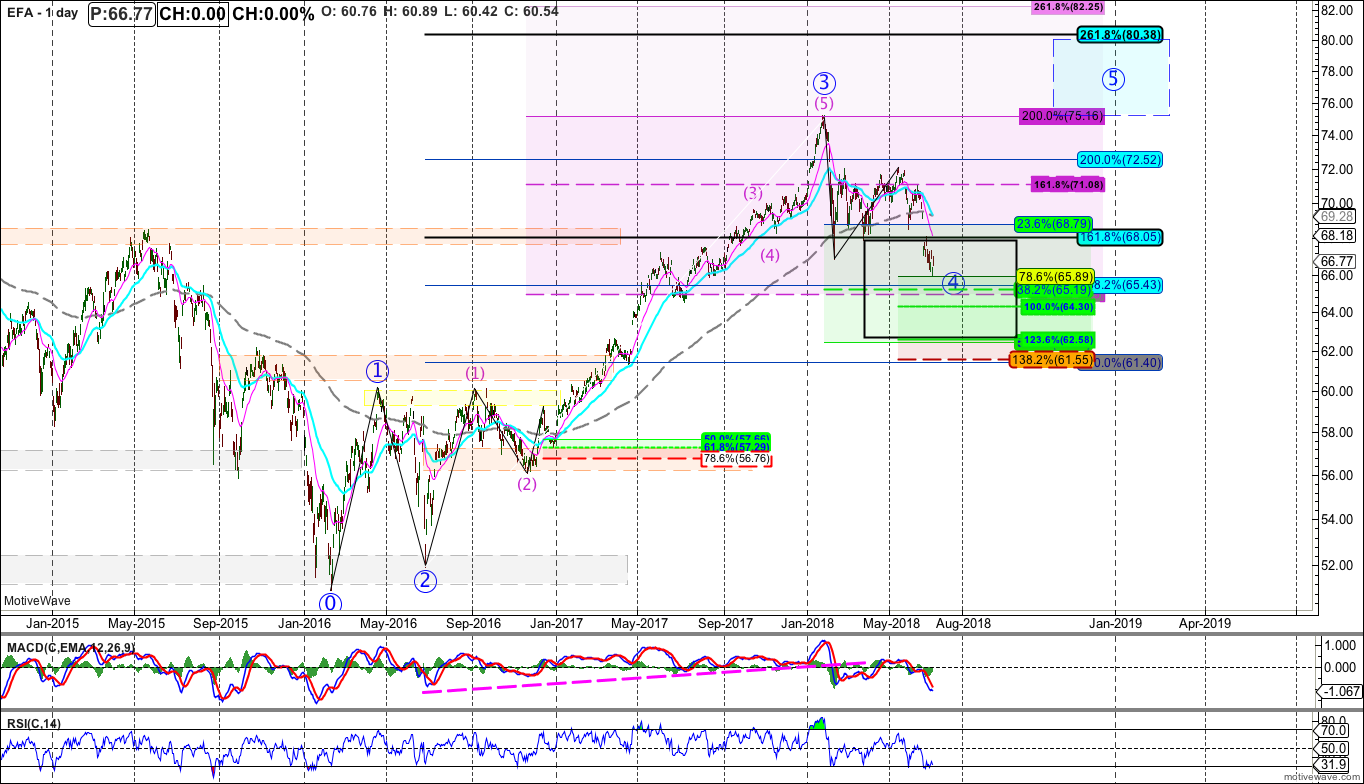Image resolution: width=1364 pixels, height=784 pixels.
Task: Select the 261.8%(80.38) Fibonacci label
Action: [1120, 35]
